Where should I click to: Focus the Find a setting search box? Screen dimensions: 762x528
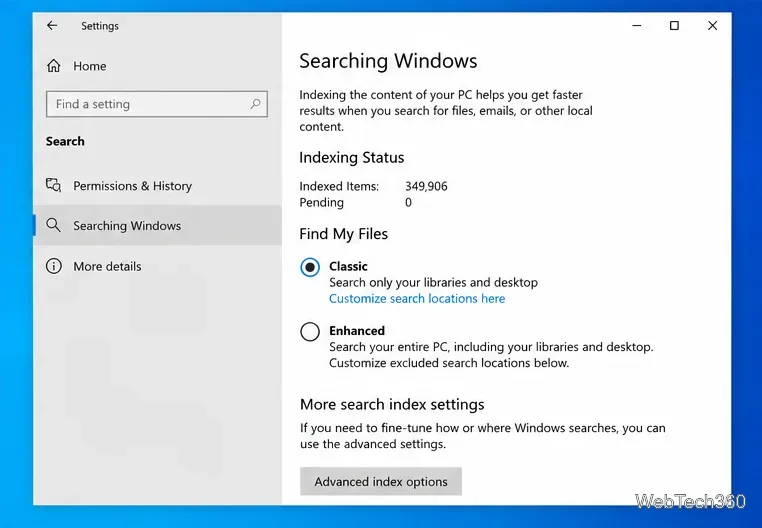pos(156,104)
